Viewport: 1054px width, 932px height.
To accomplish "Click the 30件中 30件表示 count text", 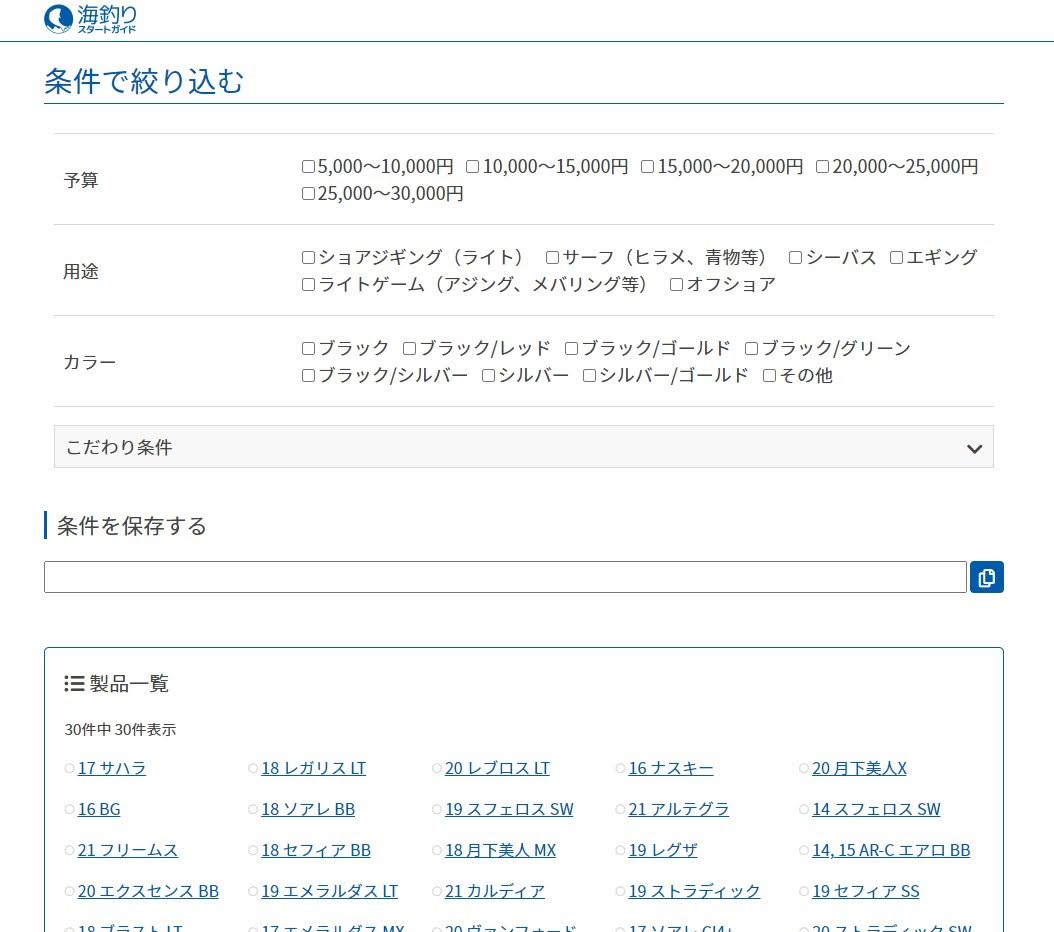I will (x=120, y=730).
